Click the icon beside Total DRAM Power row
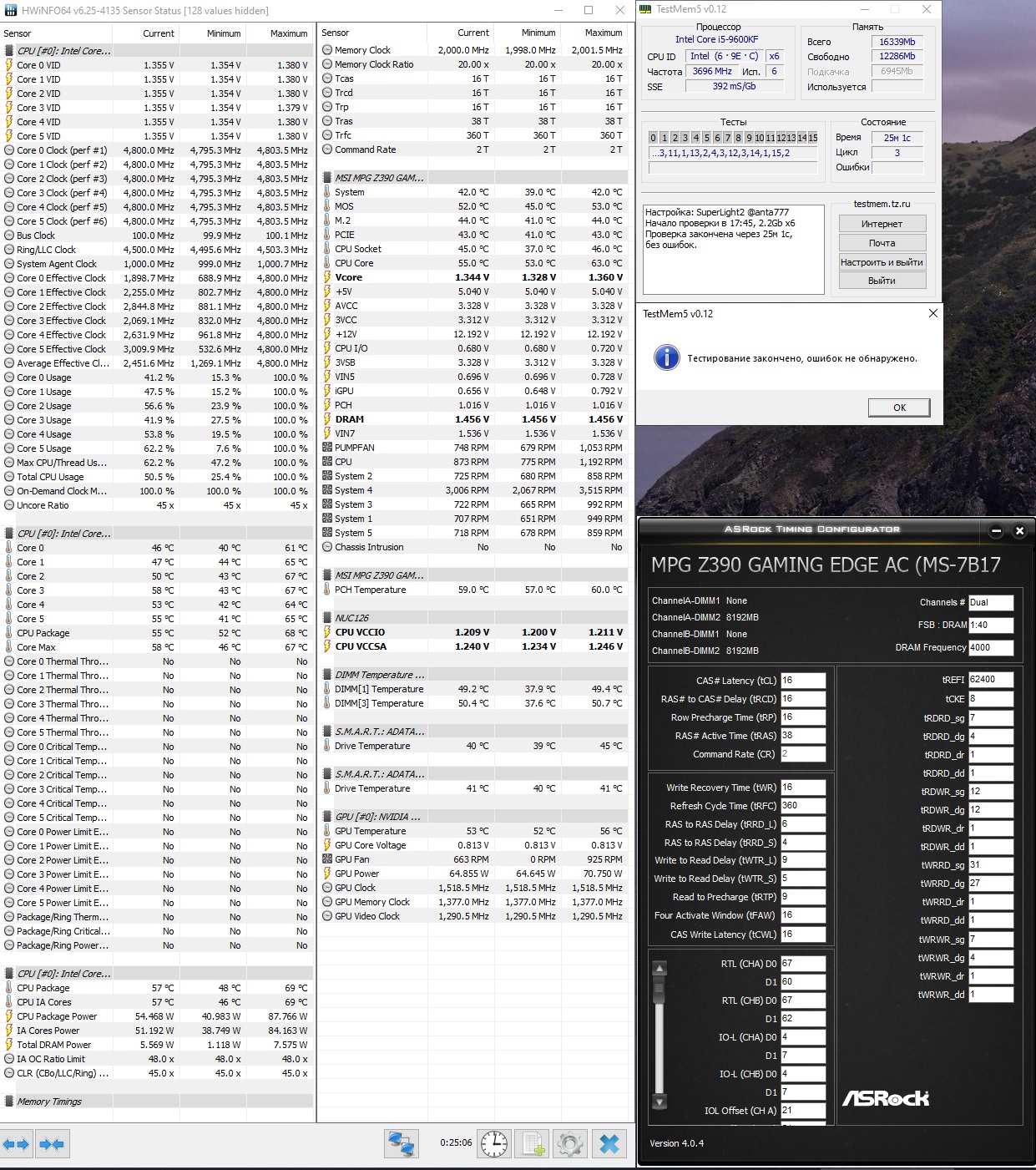The width and height of the screenshot is (1036, 1170). point(9,1045)
